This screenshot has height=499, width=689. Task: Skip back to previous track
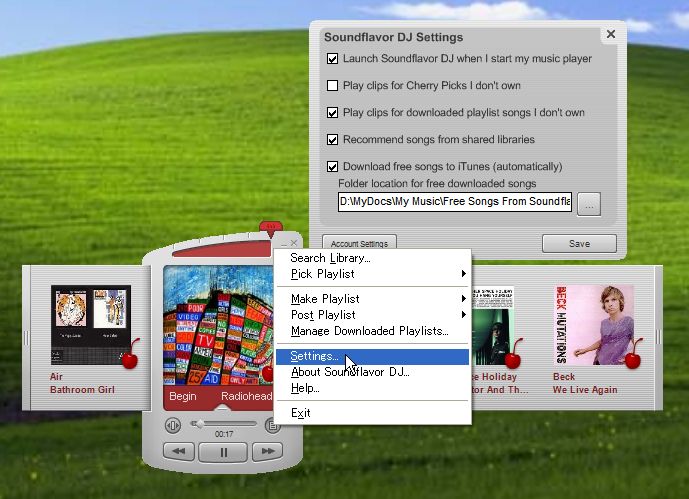[179, 451]
